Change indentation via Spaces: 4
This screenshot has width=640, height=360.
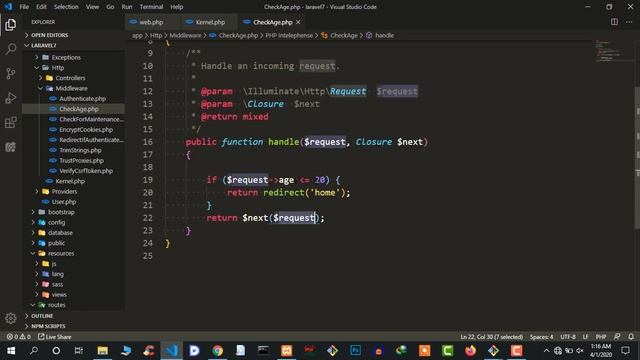[x=541, y=337]
